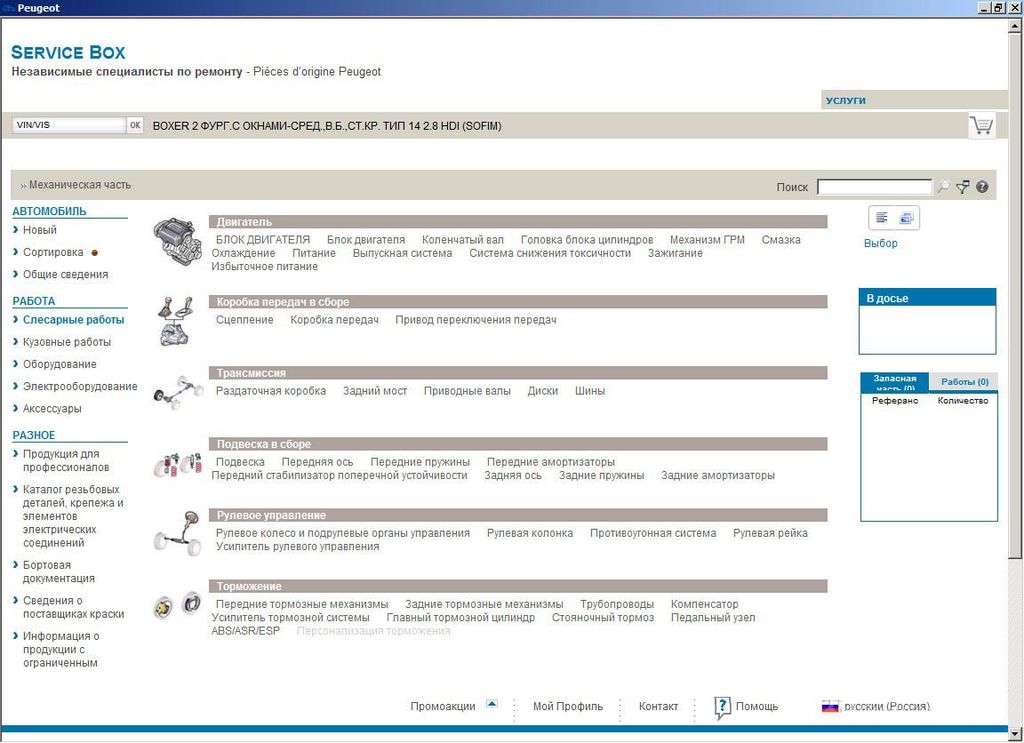Expand the Промоакции arrow at bottom
This screenshot has height=743, width=1024.
pos(491,704)
